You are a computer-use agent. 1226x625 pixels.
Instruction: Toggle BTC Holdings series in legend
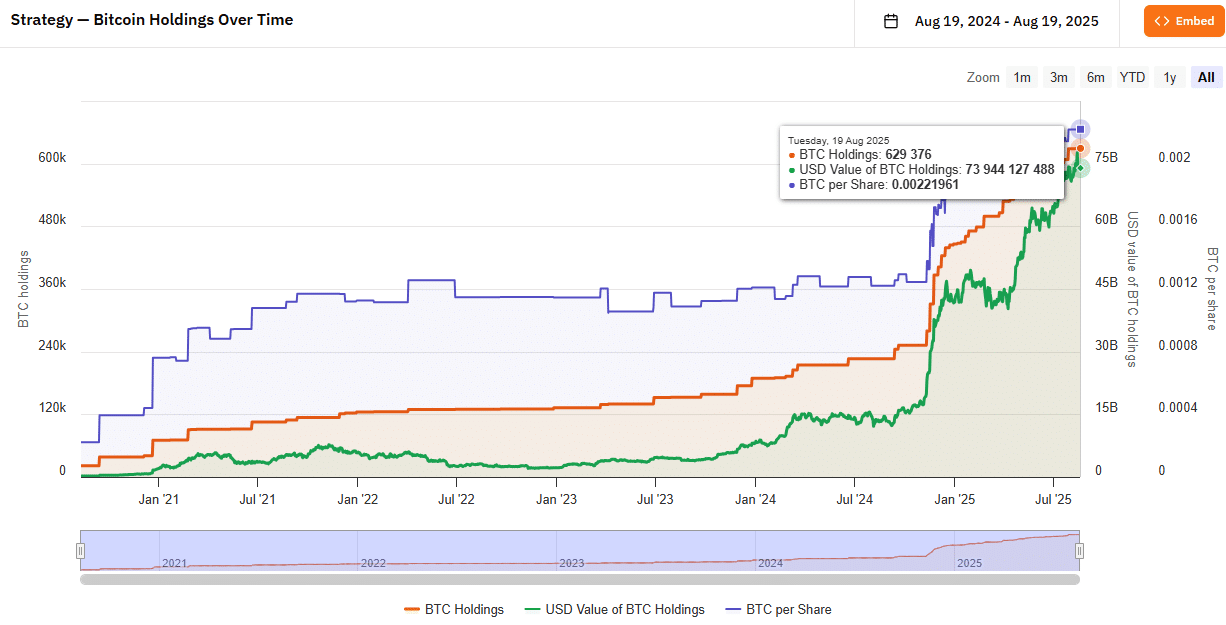(453, 609)
